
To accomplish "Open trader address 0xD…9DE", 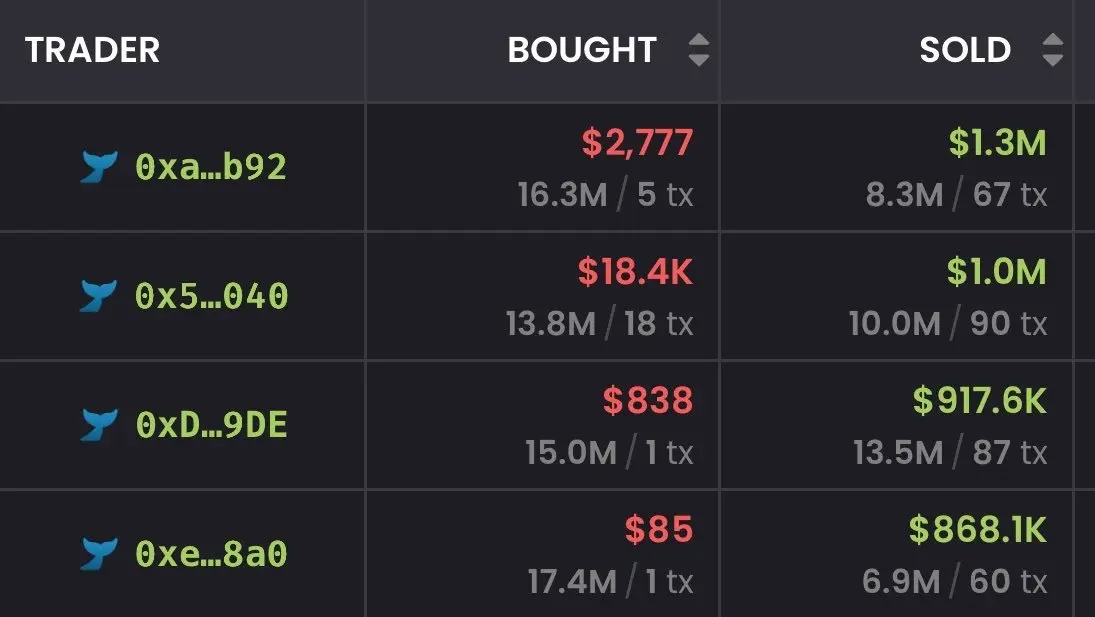I will (211, 425).
